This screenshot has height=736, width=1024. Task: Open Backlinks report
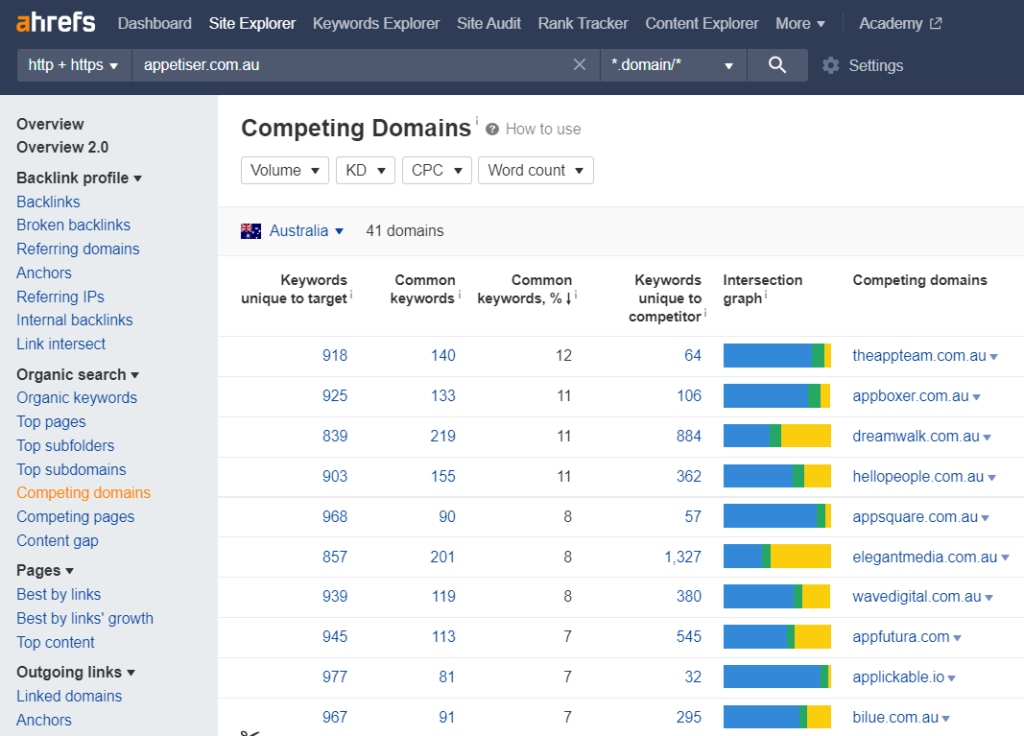point(48,202)
